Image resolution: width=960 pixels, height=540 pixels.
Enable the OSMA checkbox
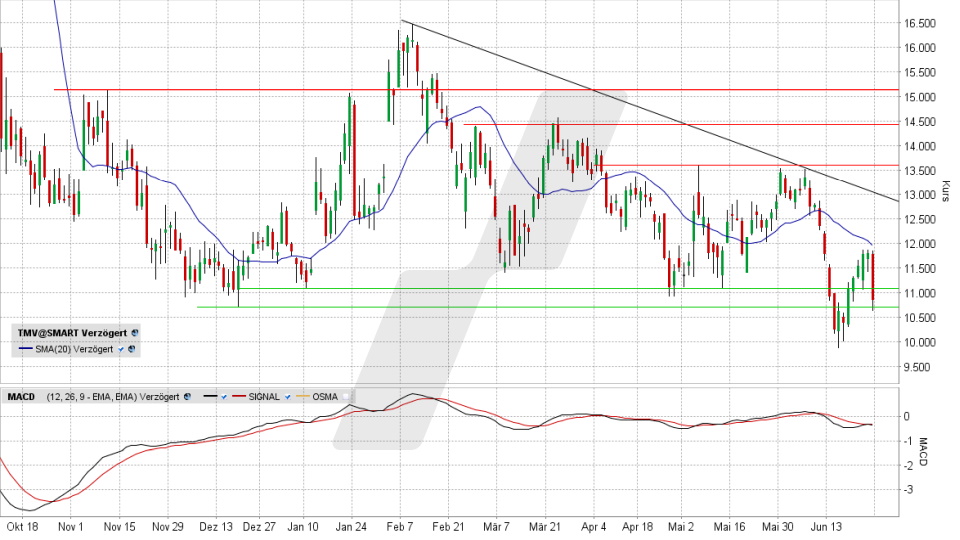346,397
